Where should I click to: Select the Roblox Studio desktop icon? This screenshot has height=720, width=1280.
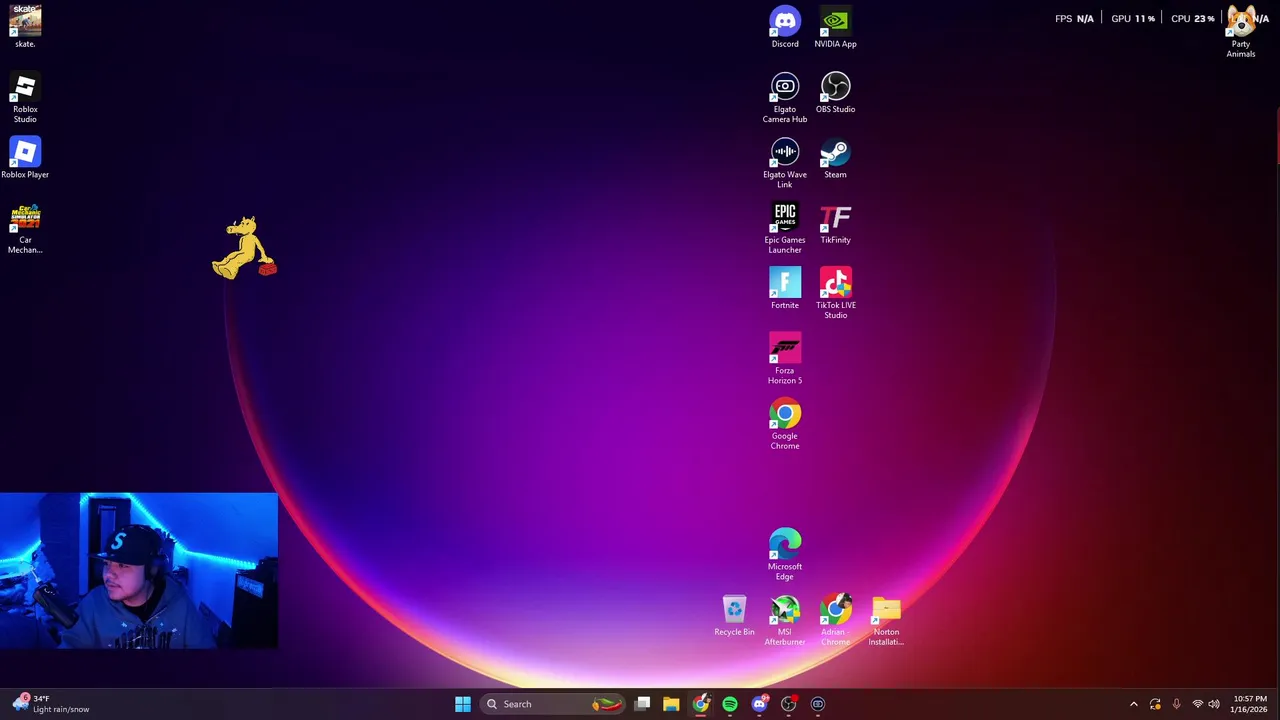coord(25,98)
